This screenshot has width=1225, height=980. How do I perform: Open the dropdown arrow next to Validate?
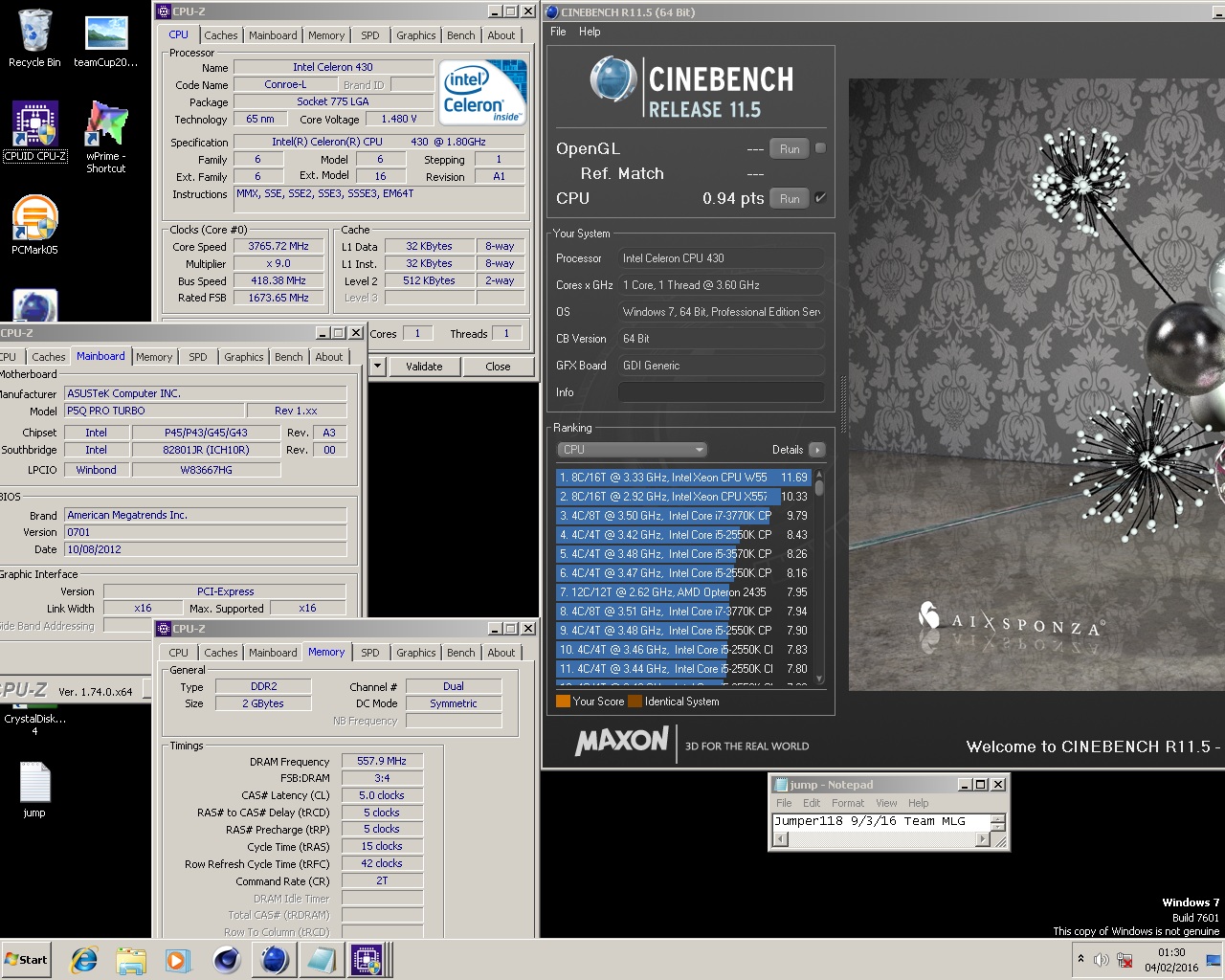pyautogui.click(x=377, y=367)
